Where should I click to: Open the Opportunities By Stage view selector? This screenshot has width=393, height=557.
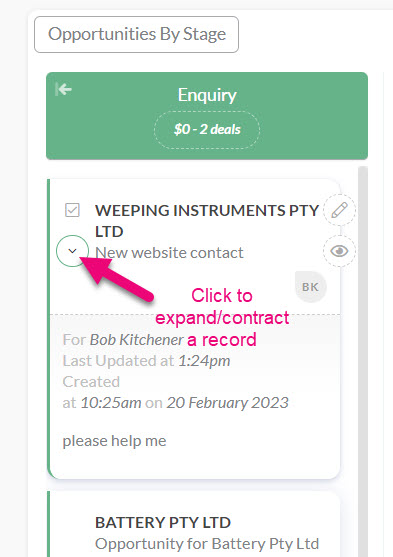pyautogui.click(x=136, y=34)
